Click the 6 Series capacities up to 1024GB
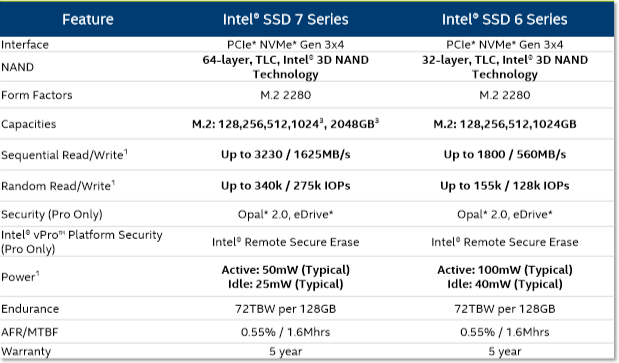Image resolution: width=619 pixels, height=363 pixels. (x=505, y=124)
